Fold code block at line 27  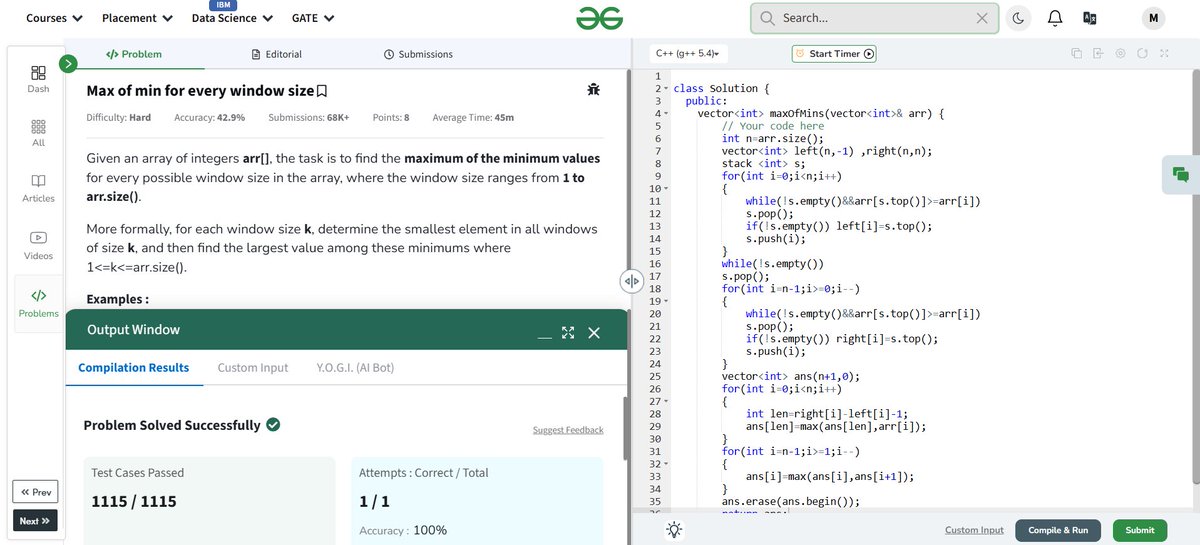pyautogui.click(x=666, y=401)
